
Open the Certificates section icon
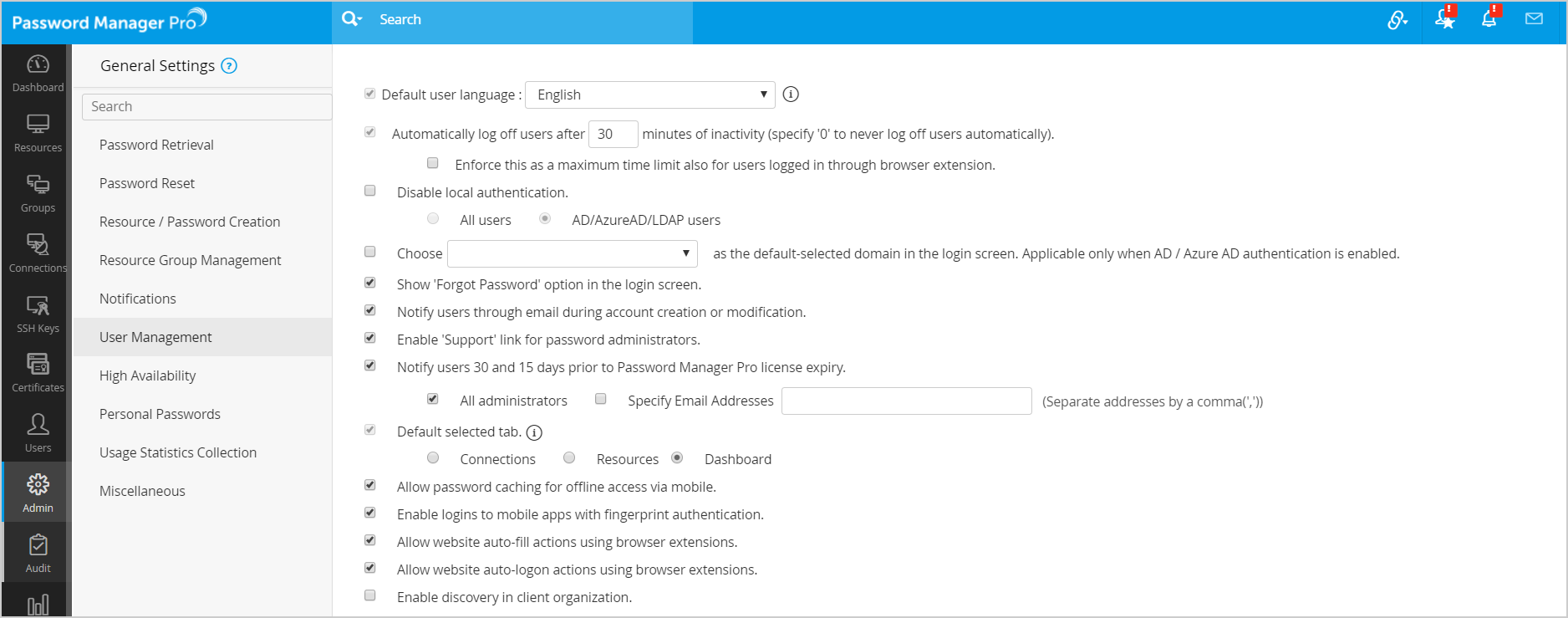pos(38,373)
